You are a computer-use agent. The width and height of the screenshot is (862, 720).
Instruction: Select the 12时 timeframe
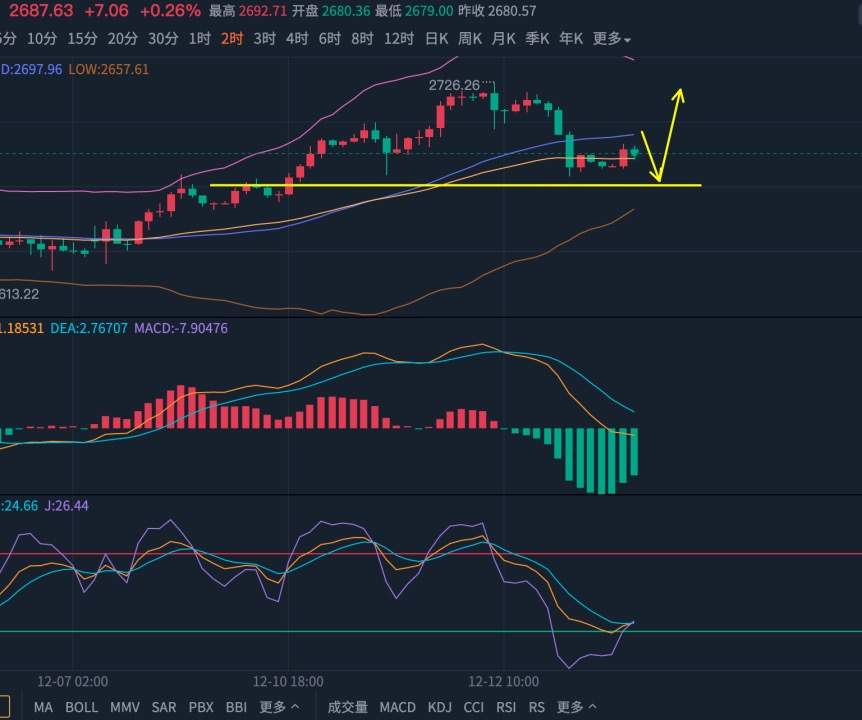[399, 38]
